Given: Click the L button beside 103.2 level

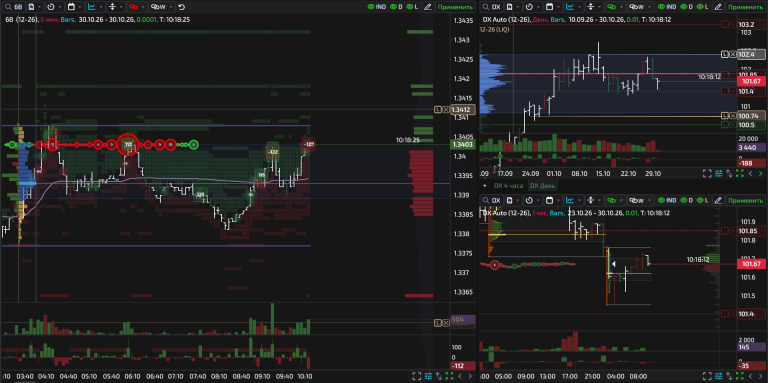Looking at the screenshot, I should pyautogui.click(x=725, y=24).
